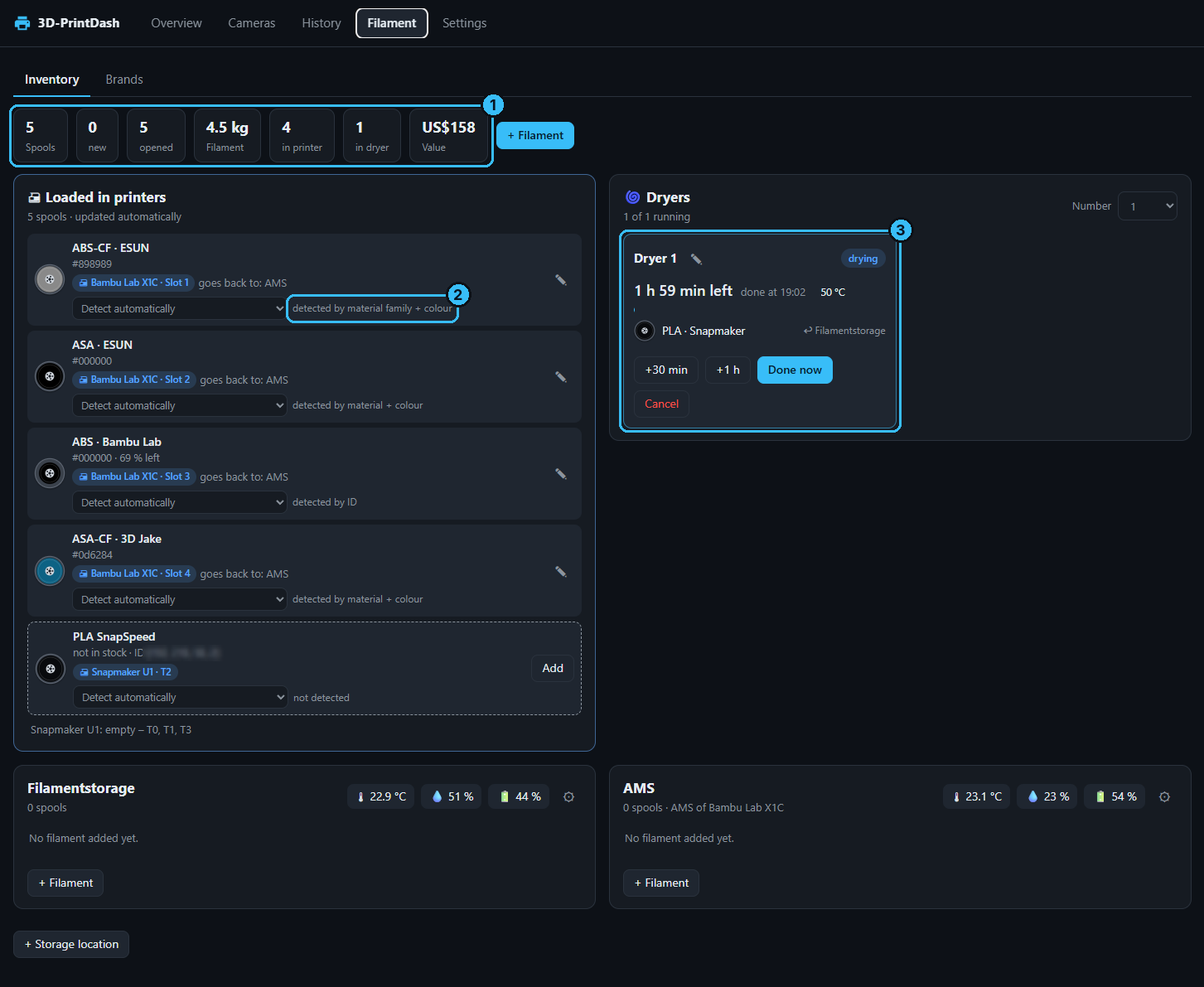Add 1 hour to Dryer 1

pyautogui.click(x=728, y=370)
